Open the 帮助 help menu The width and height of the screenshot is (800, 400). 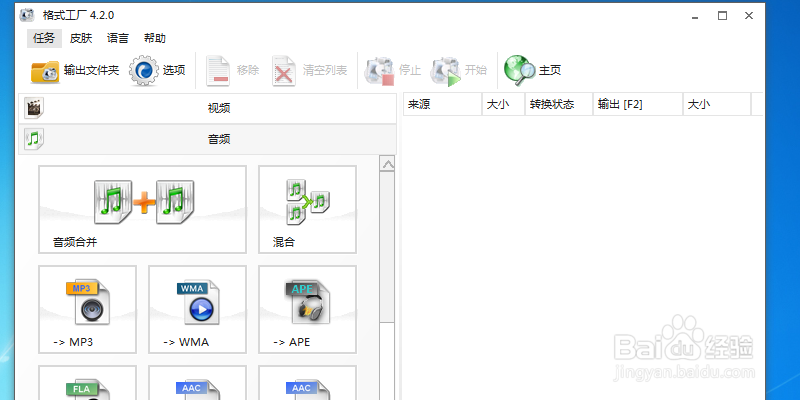click(155, 38)
